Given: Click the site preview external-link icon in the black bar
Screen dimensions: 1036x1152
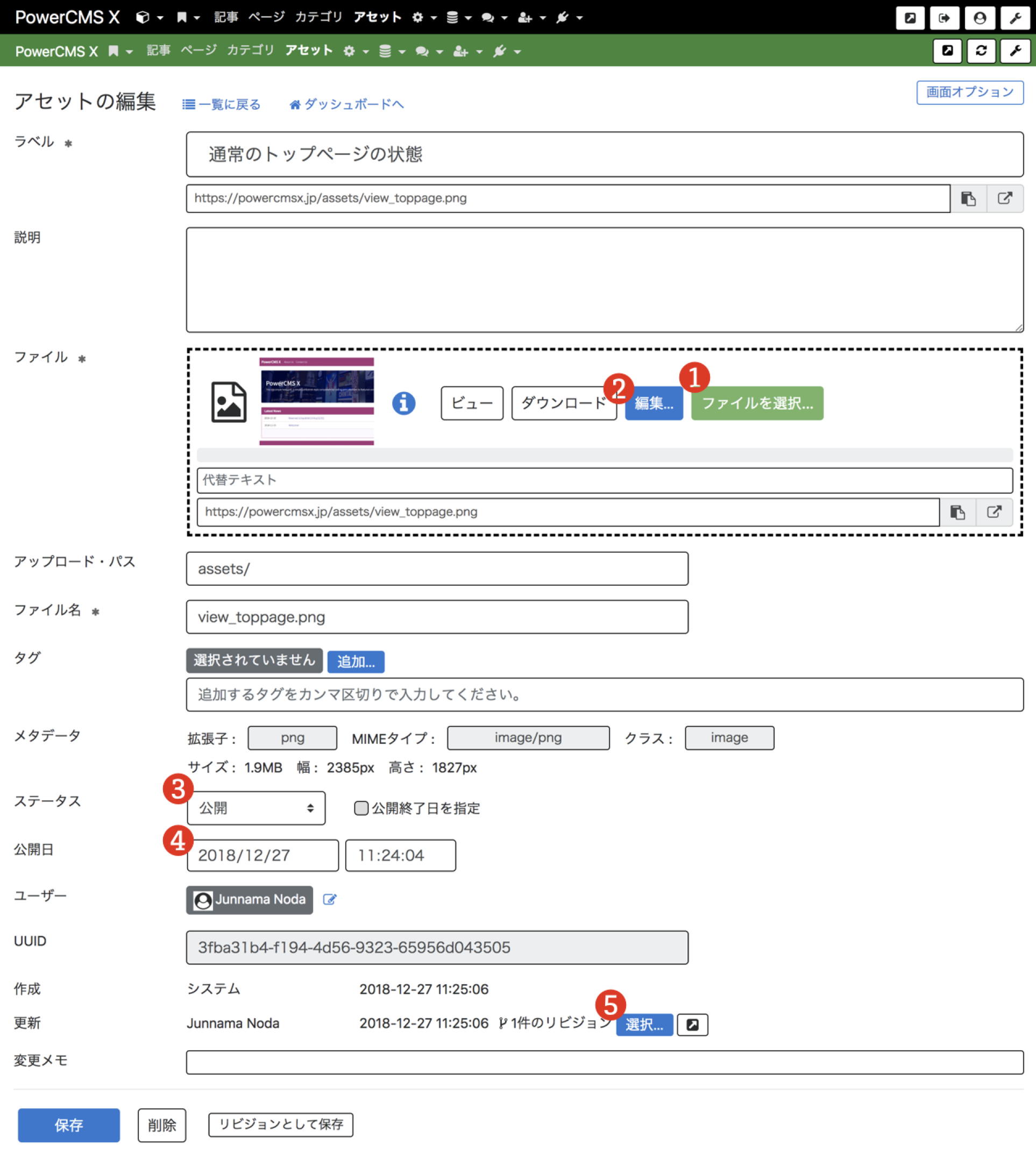Looking at the screenshot, I should coord(910,17).
